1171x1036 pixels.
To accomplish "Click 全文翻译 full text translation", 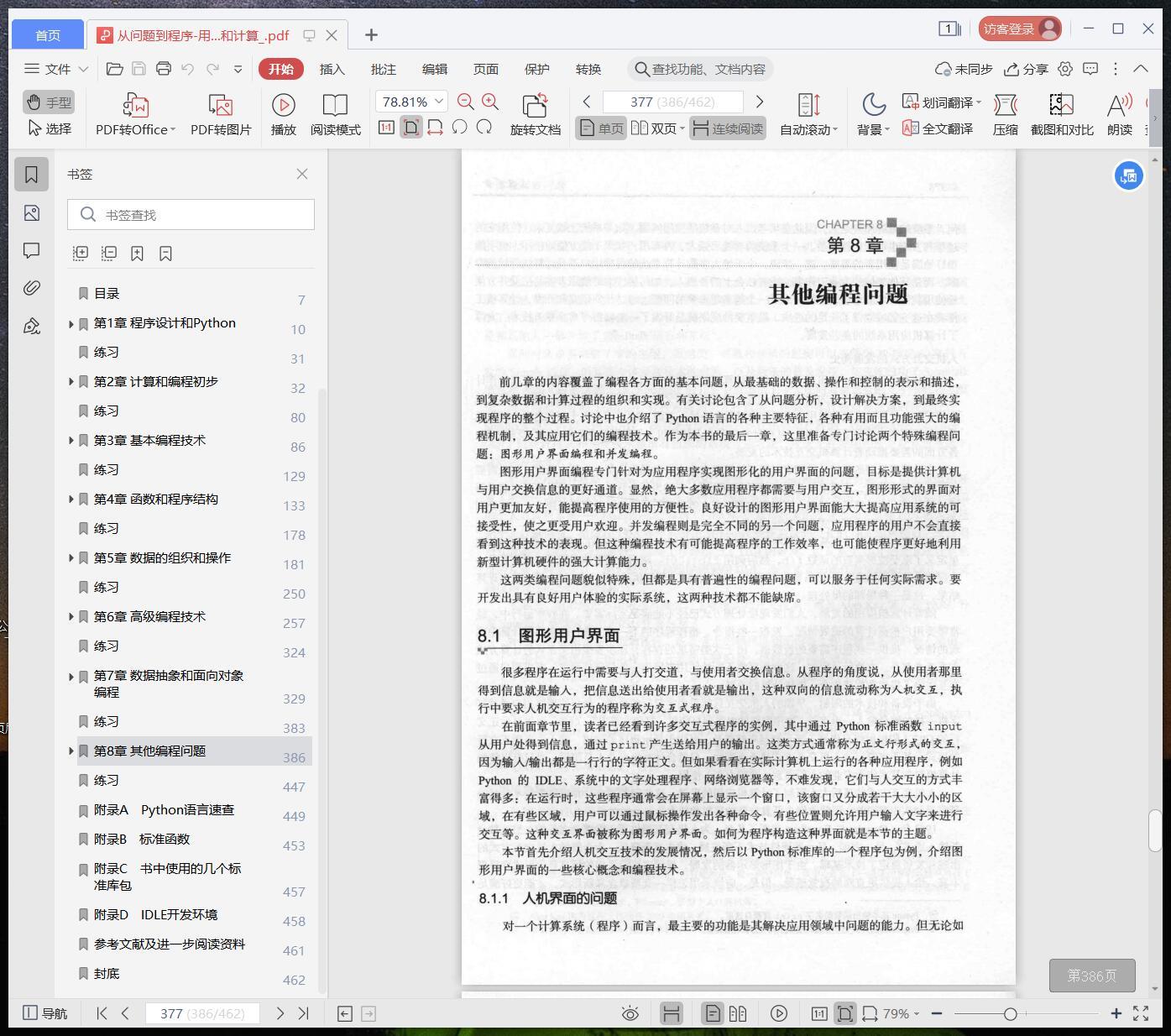I will pyautogui.click(x=937, y=128).
